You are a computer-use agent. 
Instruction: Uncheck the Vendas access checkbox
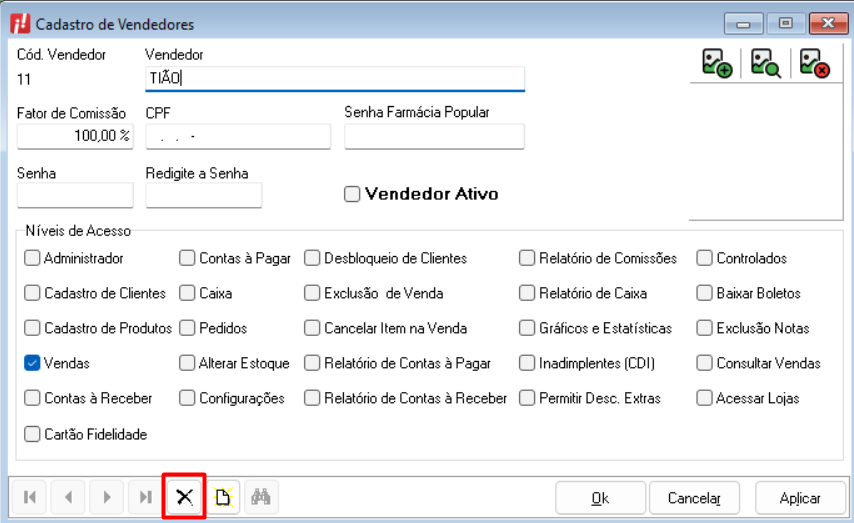click(x=32, y=363)
